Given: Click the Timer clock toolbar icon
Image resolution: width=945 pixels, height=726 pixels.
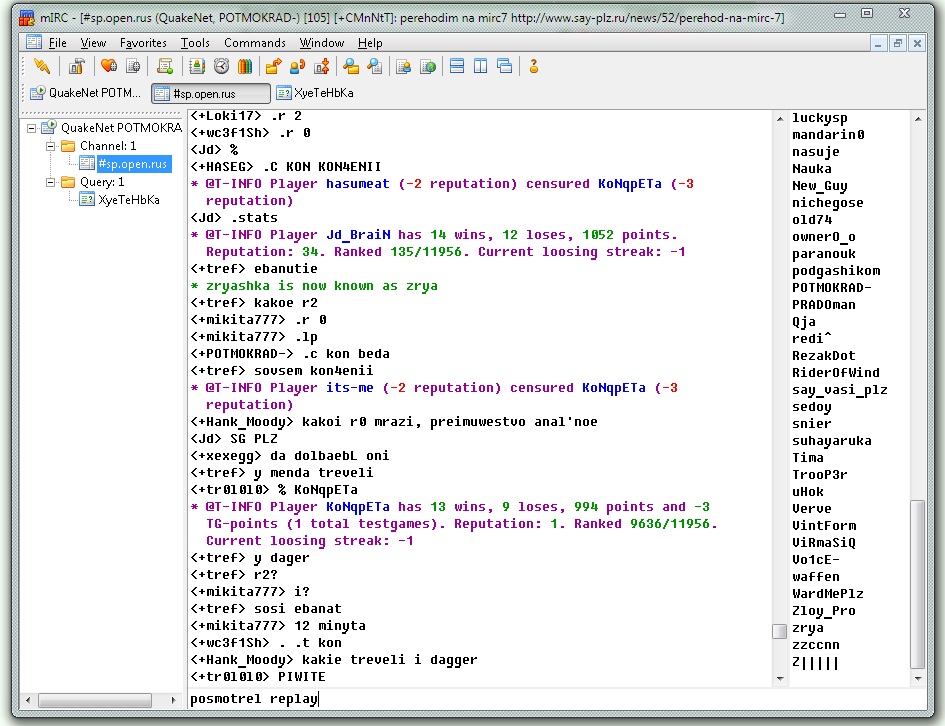Looking at the screenshot, I should point(221,67).
